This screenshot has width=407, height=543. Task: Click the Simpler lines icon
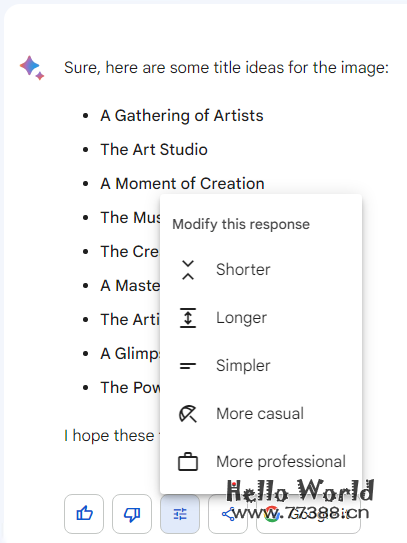[188, 366]
